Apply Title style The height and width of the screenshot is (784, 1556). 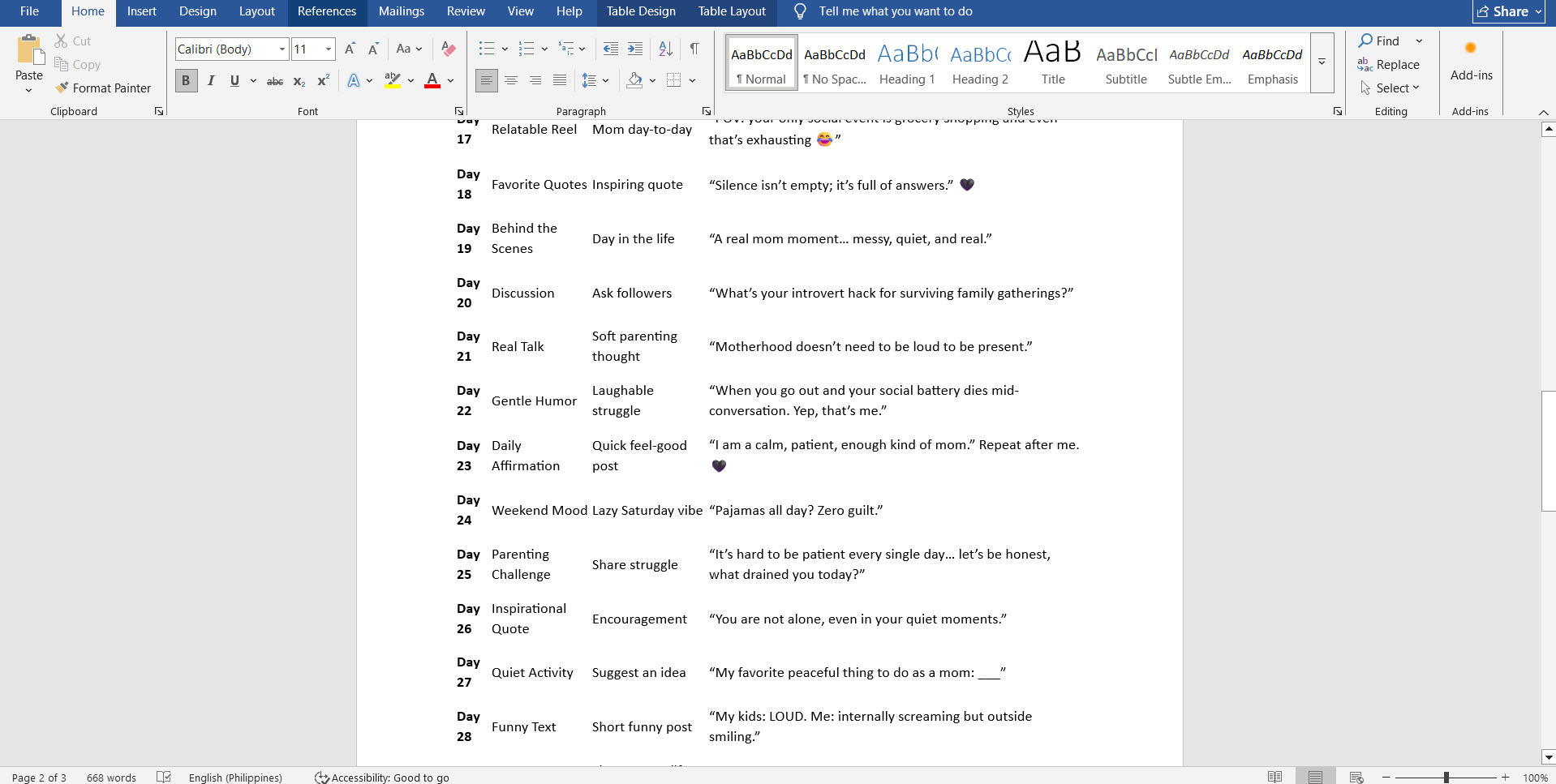click(x=1053, y=62)
